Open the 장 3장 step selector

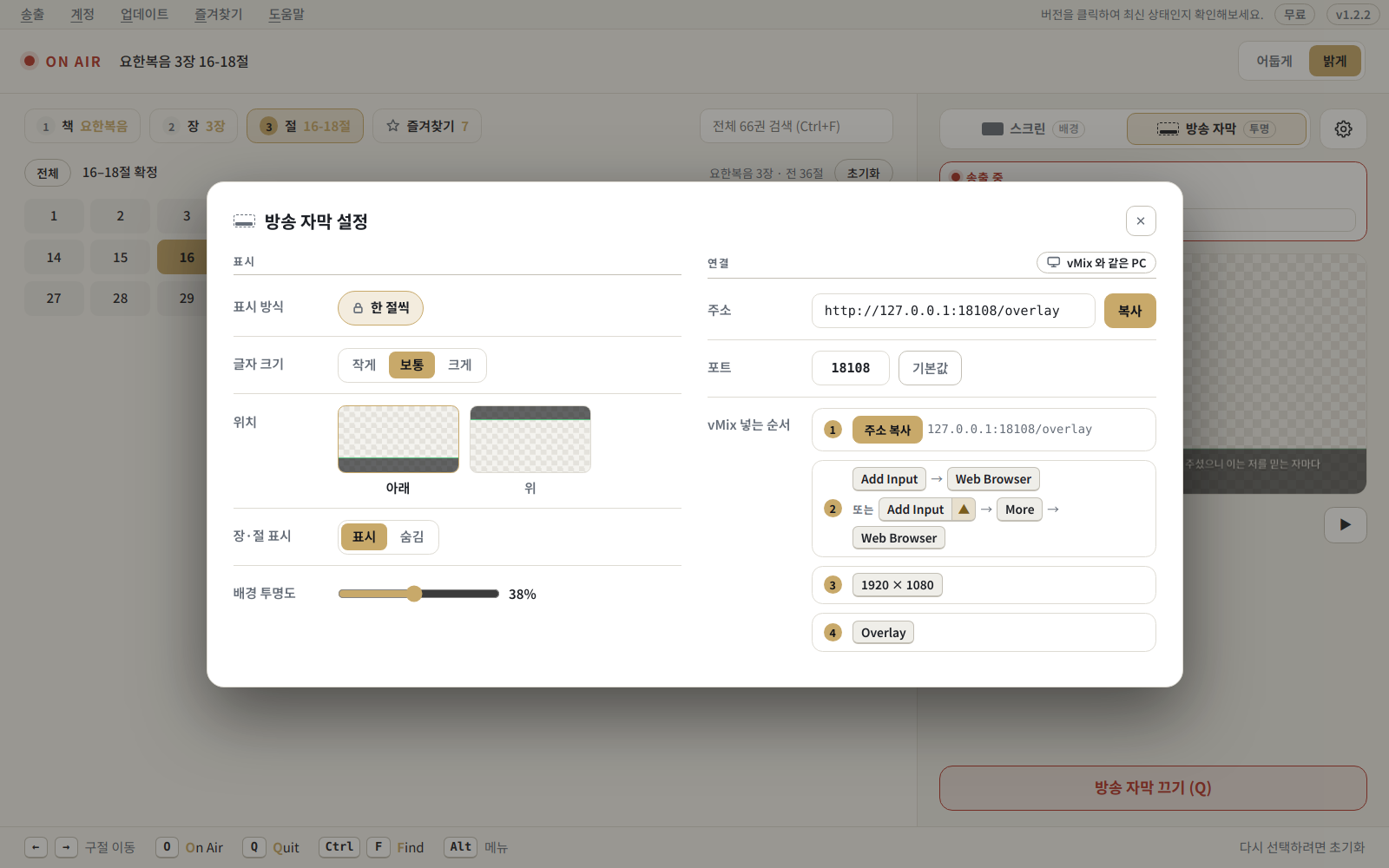tap(194, 126)
